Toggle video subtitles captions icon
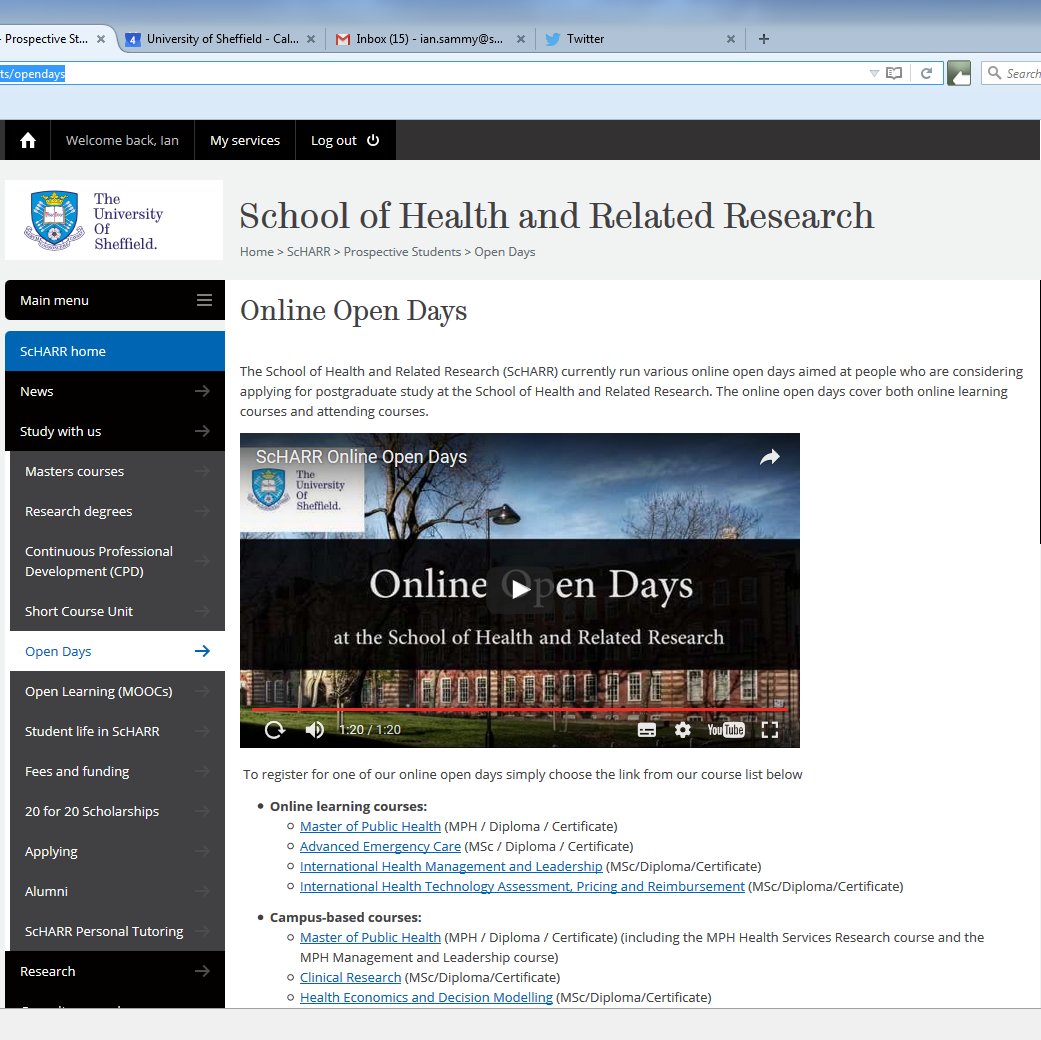 [646, 730]
